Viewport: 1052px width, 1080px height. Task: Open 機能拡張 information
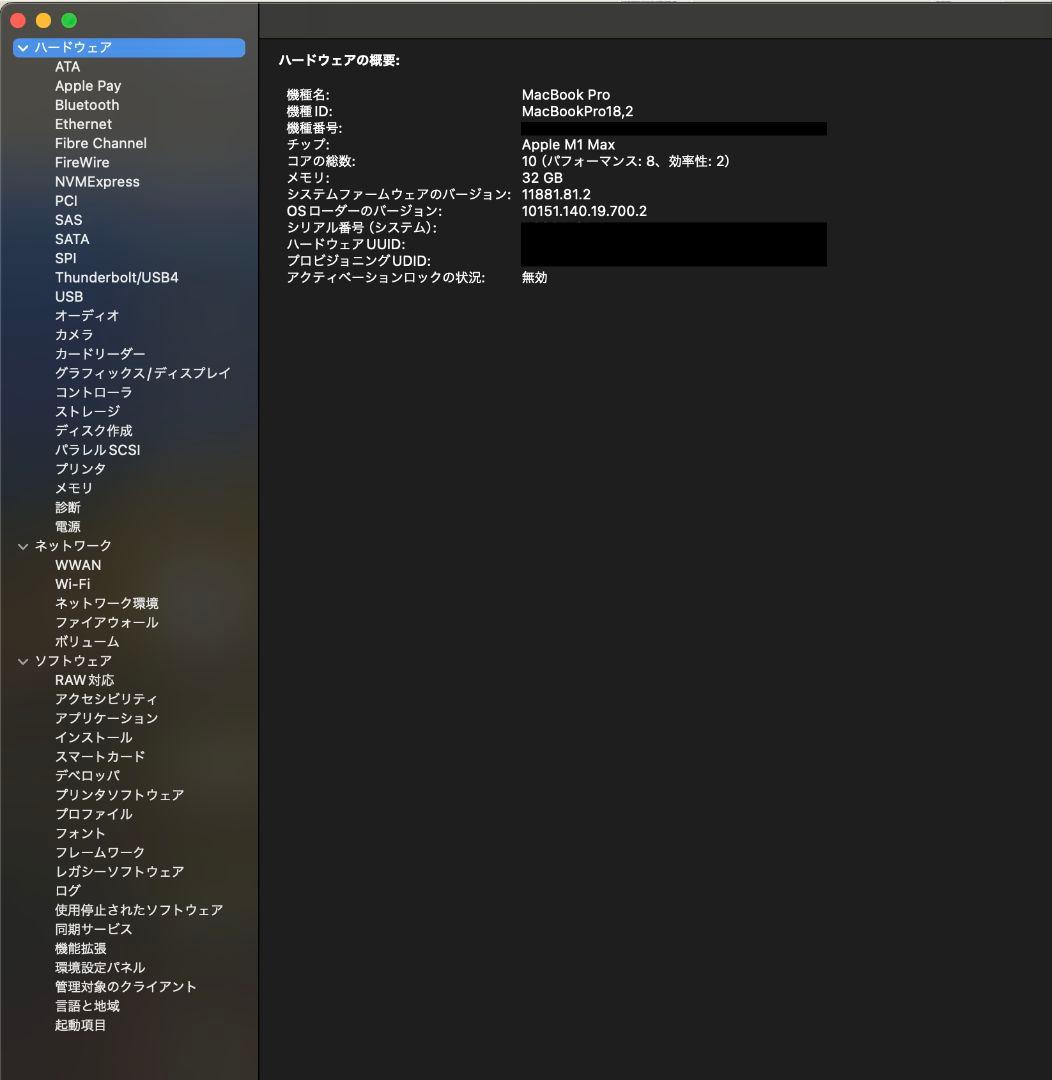click(x=81, y=948)
